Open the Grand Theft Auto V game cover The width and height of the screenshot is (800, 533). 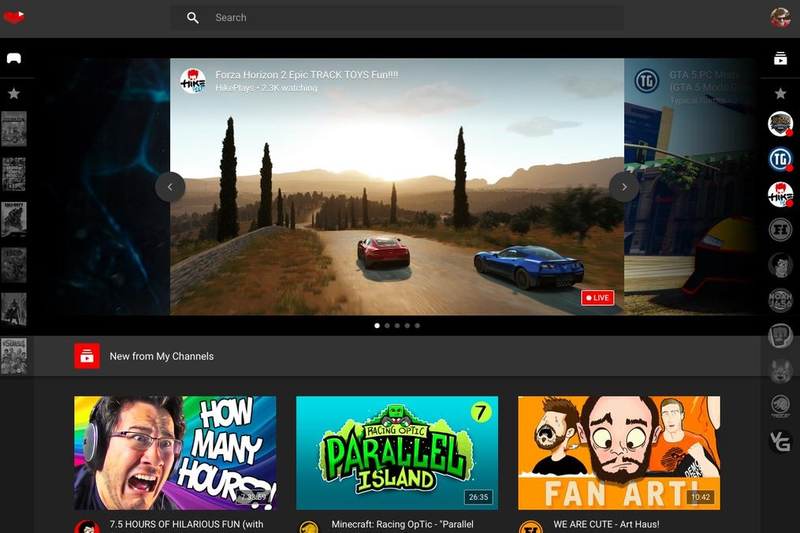14,174
